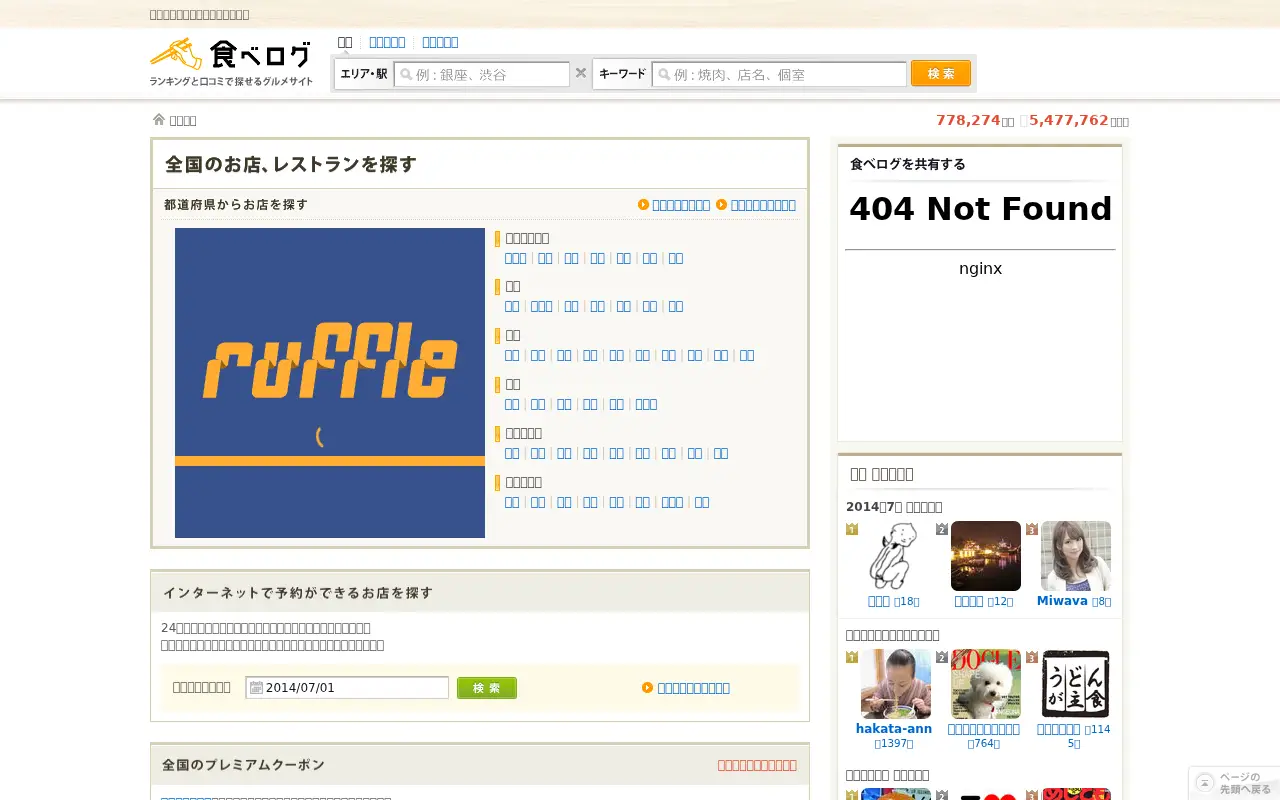Open the line-drawing sketch figure avatar

pos(895,556)
